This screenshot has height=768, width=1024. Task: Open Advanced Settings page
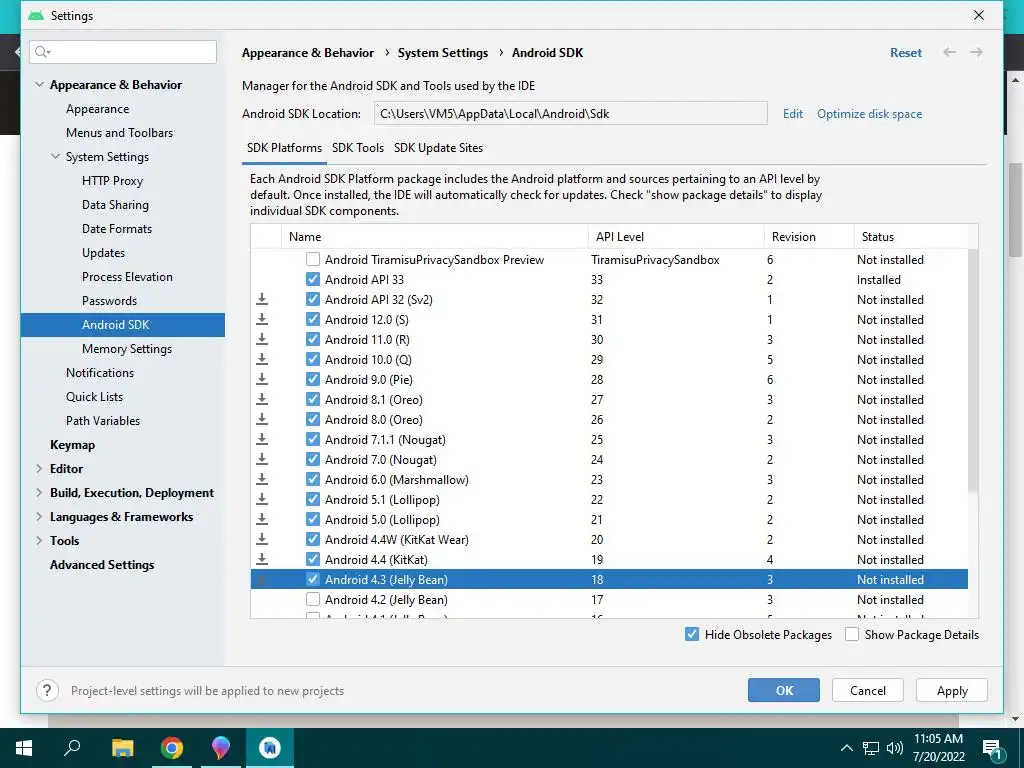point(102,565)
